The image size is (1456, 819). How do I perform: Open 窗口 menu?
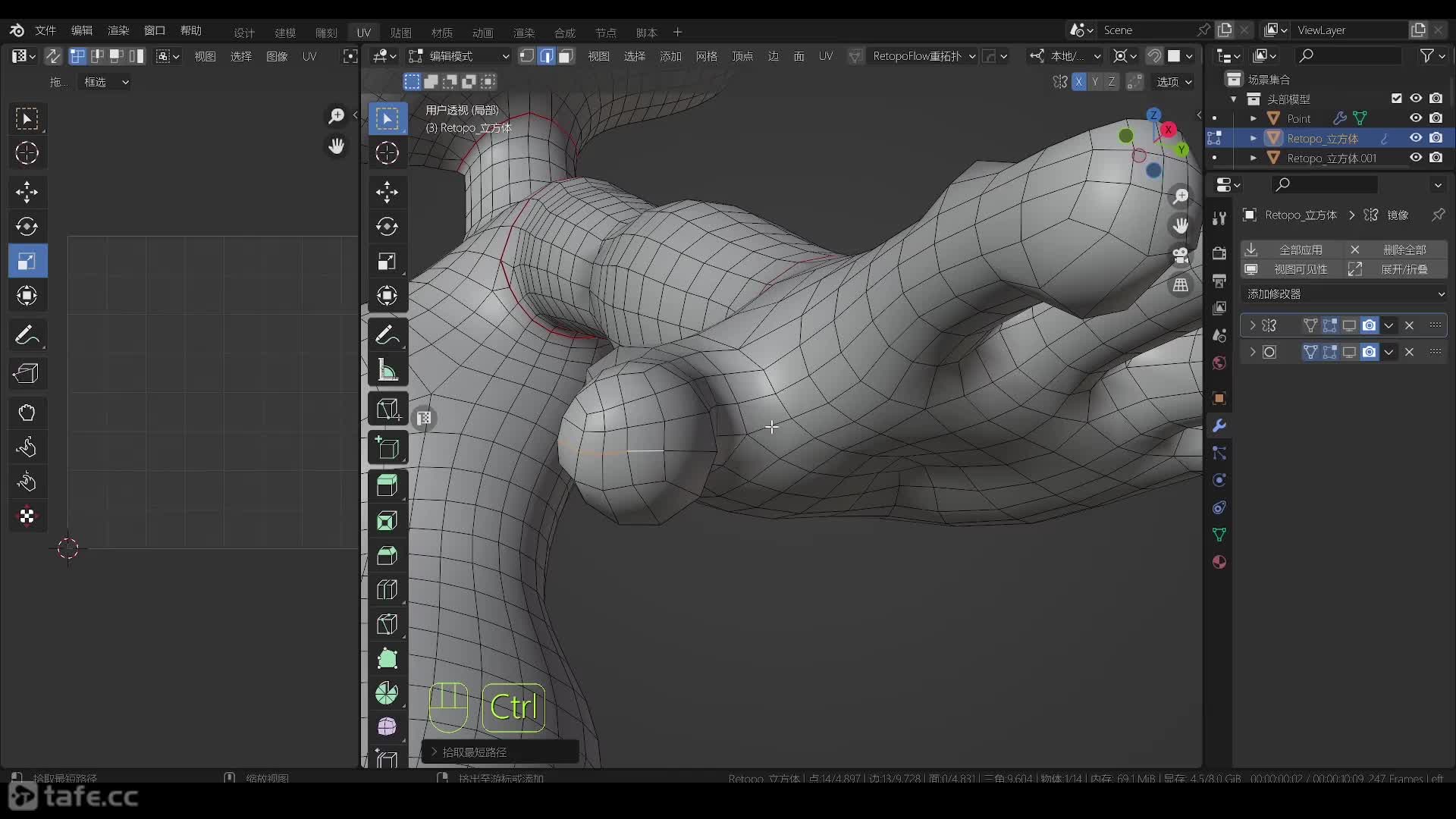coord(155,30)
